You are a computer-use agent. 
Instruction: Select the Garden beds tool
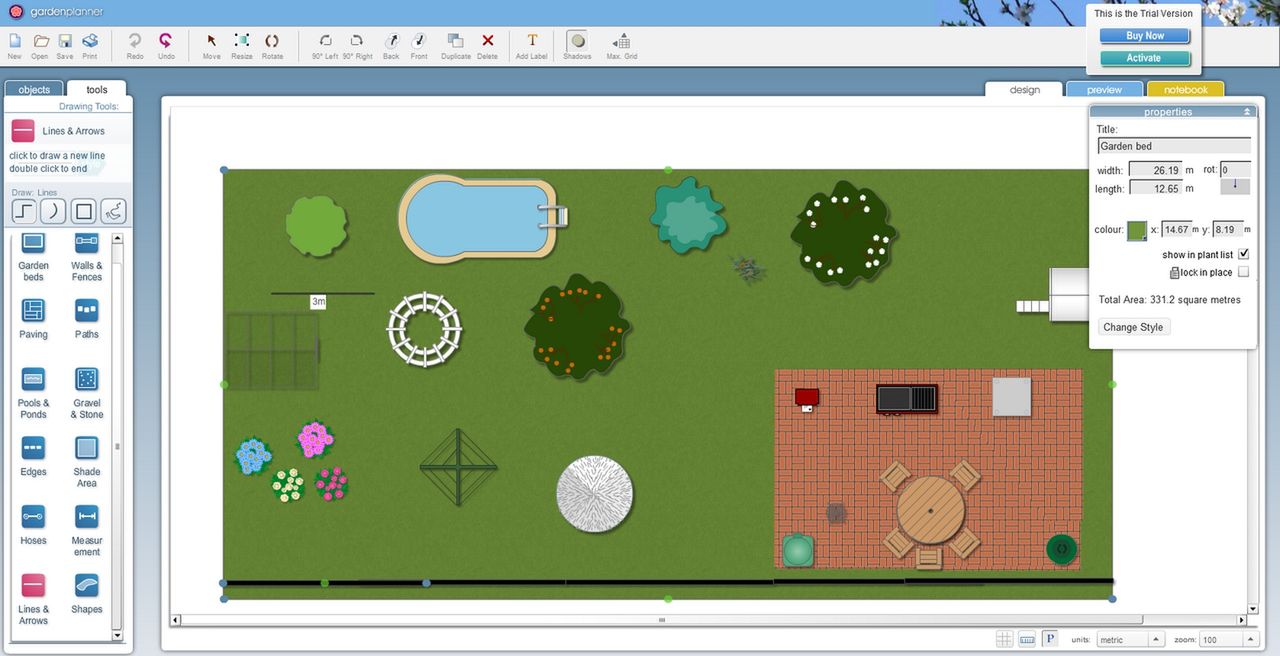(33, 257)
